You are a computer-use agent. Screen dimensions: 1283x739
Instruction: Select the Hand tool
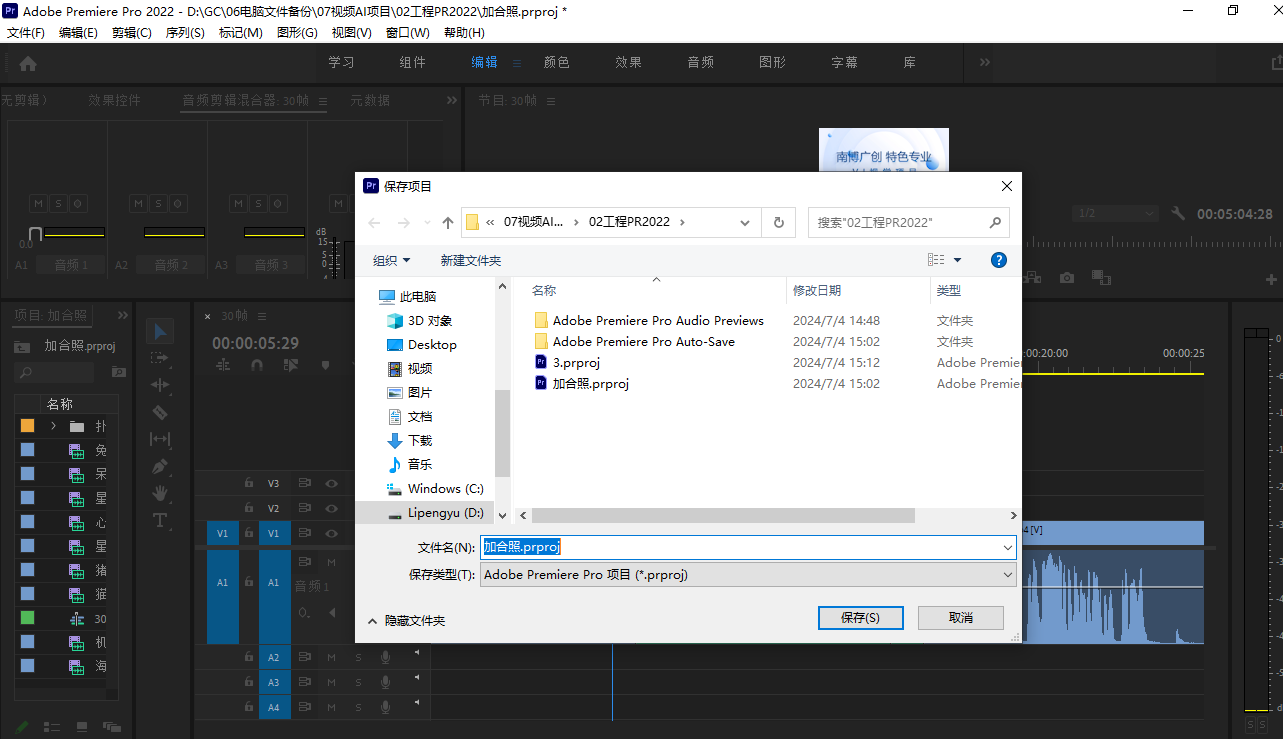(x=160, y=493)
